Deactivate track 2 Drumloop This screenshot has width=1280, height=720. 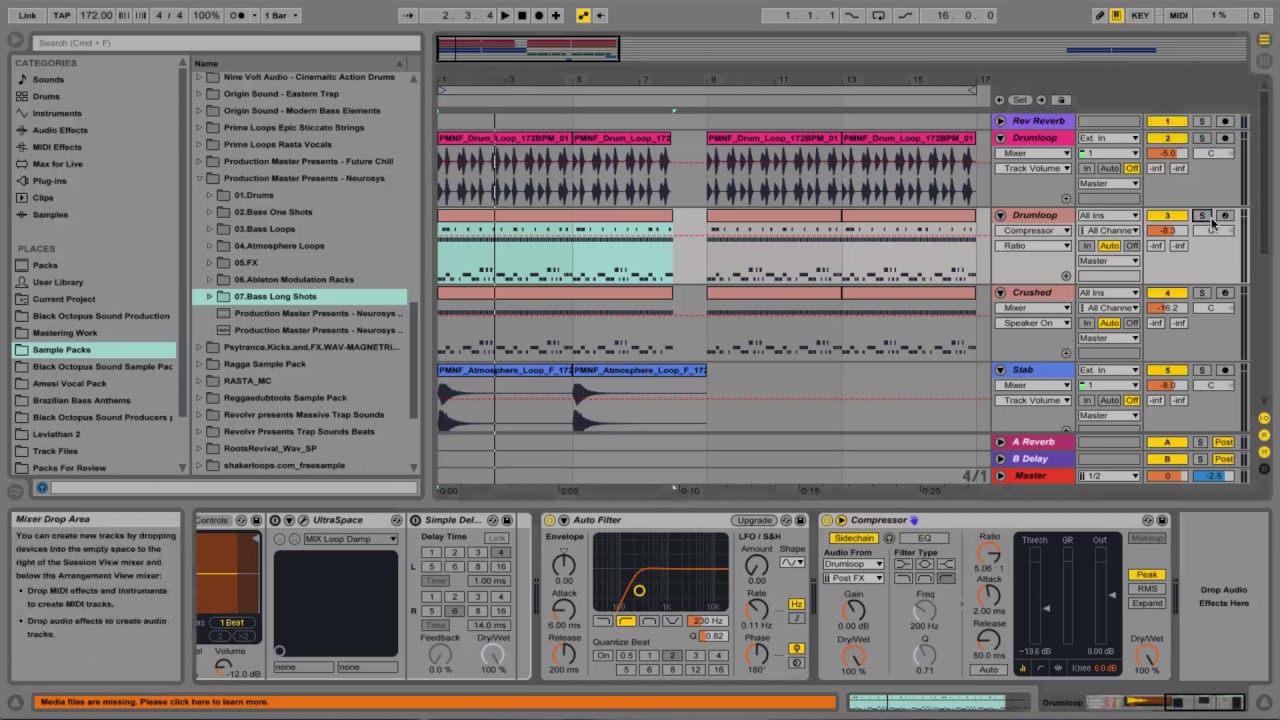point(1166,138)
